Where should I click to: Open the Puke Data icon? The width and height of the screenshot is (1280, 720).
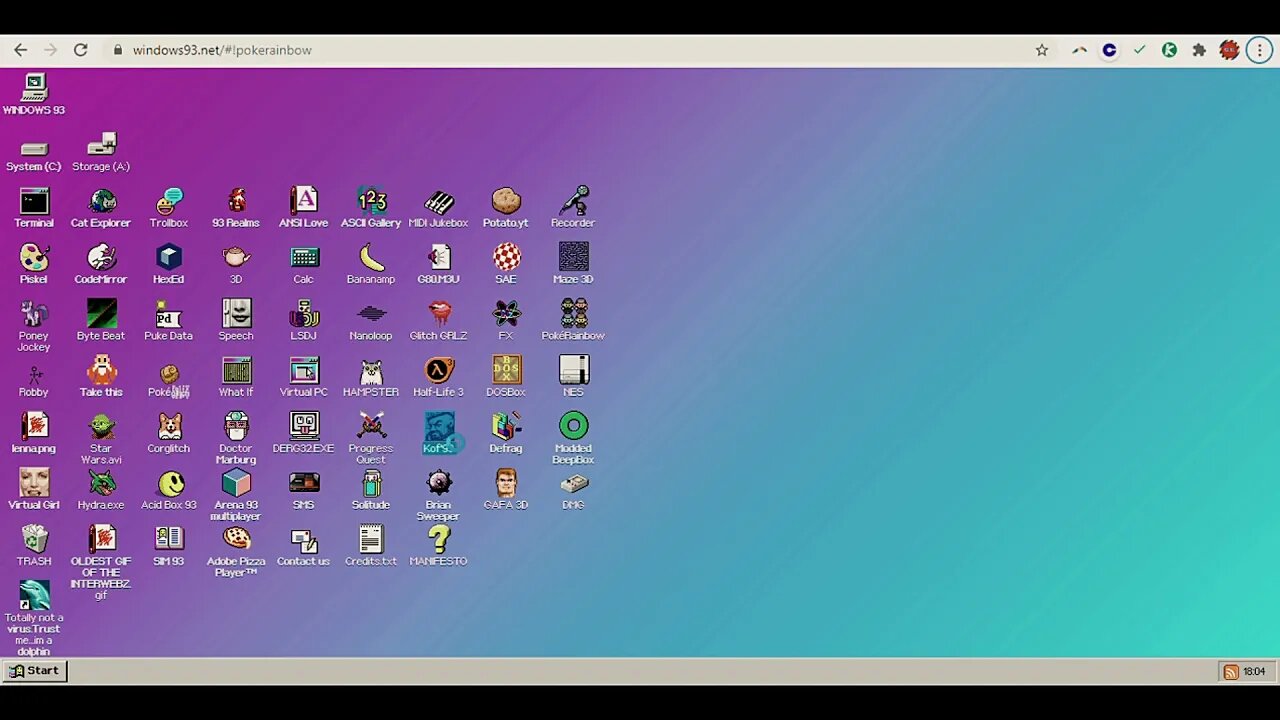point(169,320)
